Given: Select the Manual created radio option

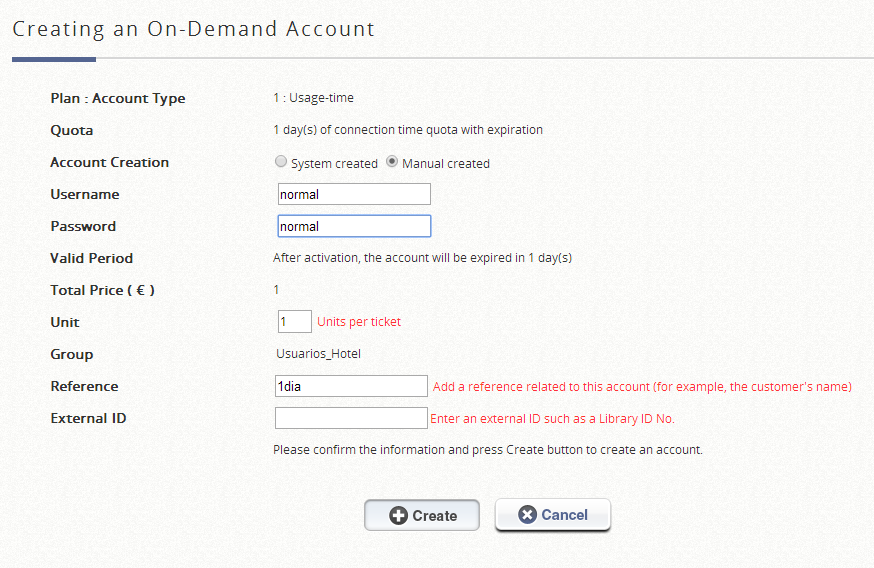Looking at the screenshot, I should [392, 162].
